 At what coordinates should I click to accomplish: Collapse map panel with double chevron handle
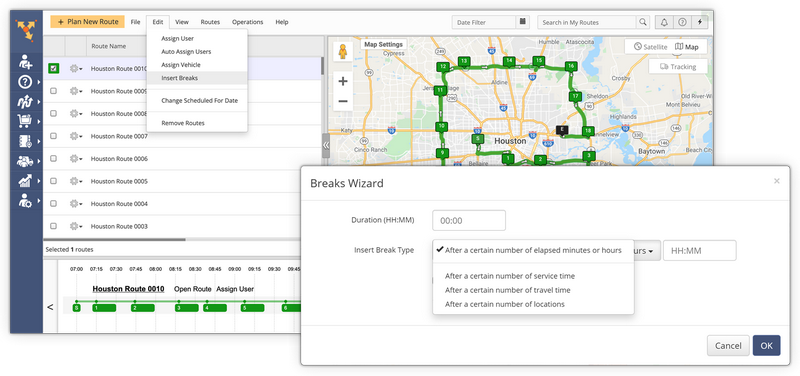click(x=326, y=145)
